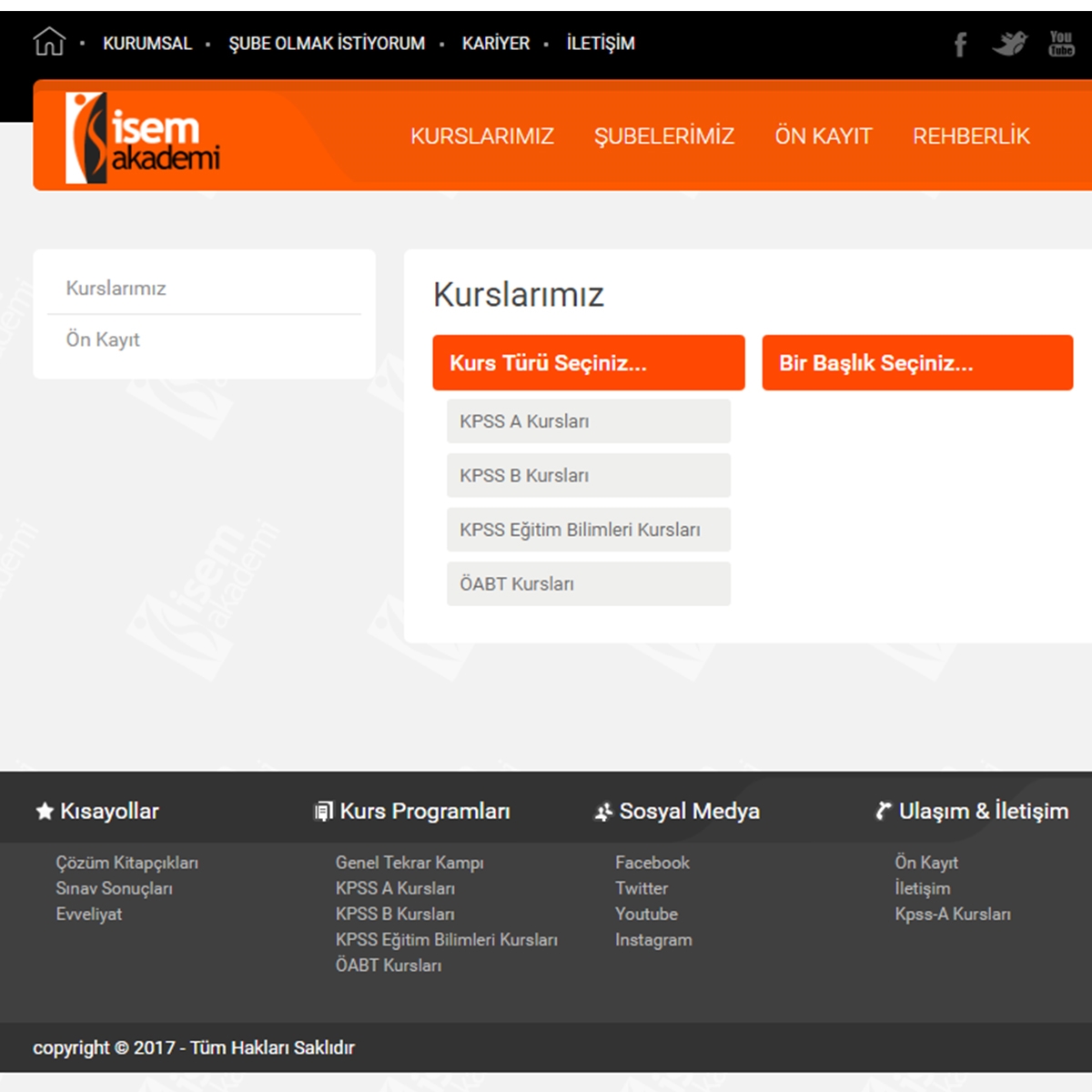Click ŞUBE OLMAK İSTİYORUM in top bar

[x=327, y=44]
